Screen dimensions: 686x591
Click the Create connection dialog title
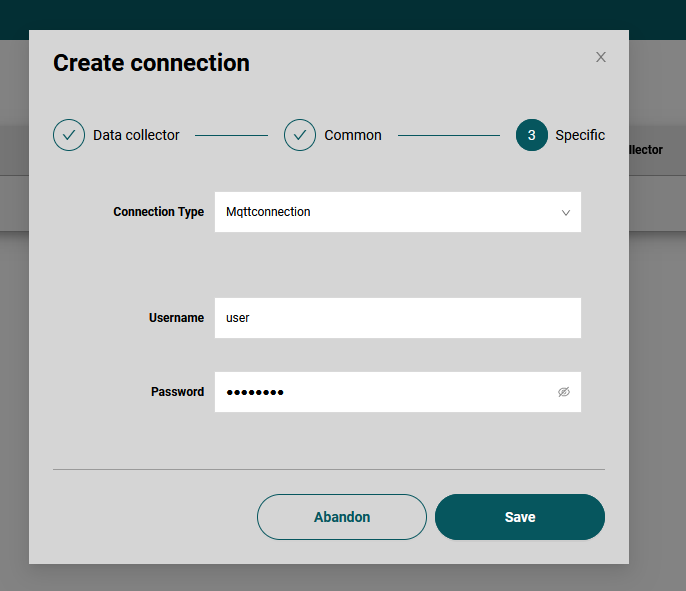[151, 63]
